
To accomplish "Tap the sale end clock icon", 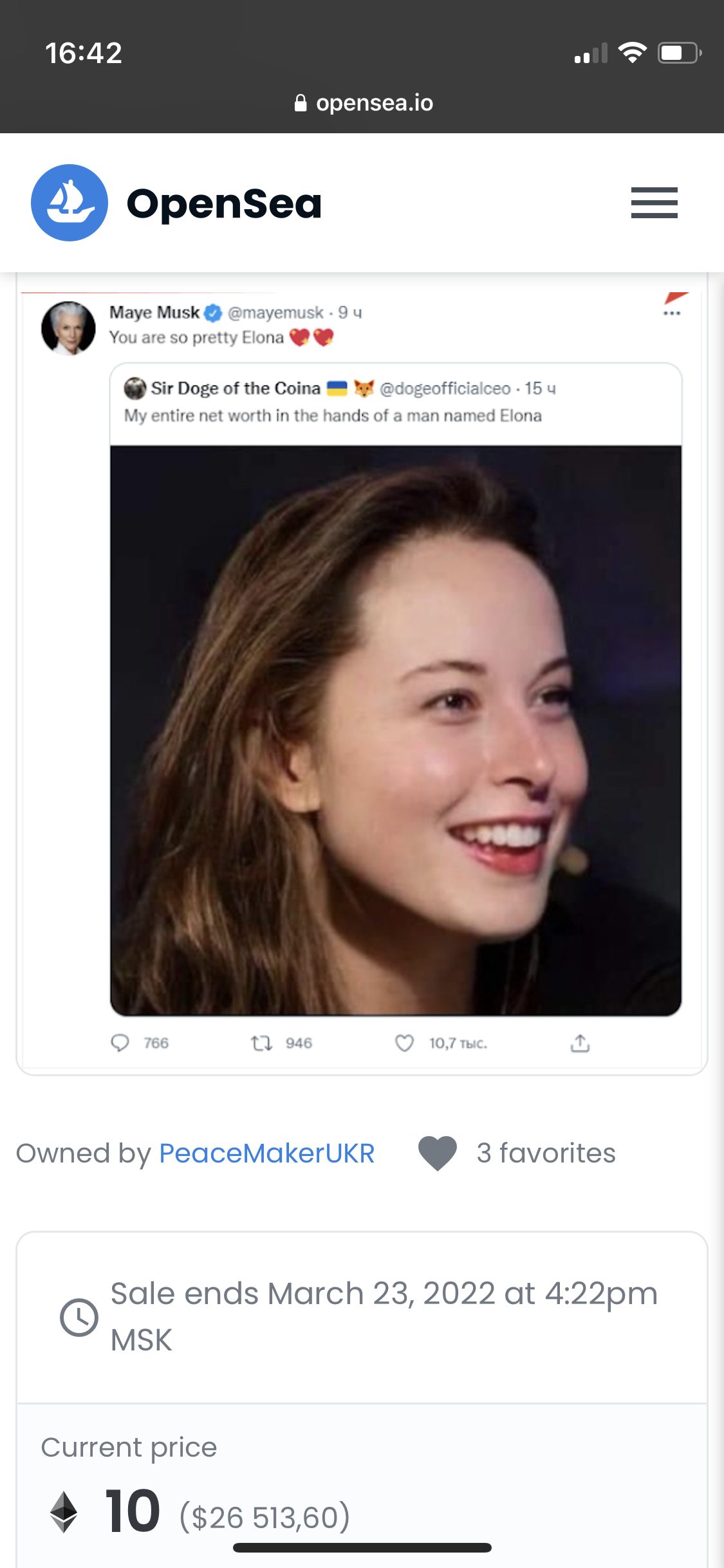I will point(79,1317).
